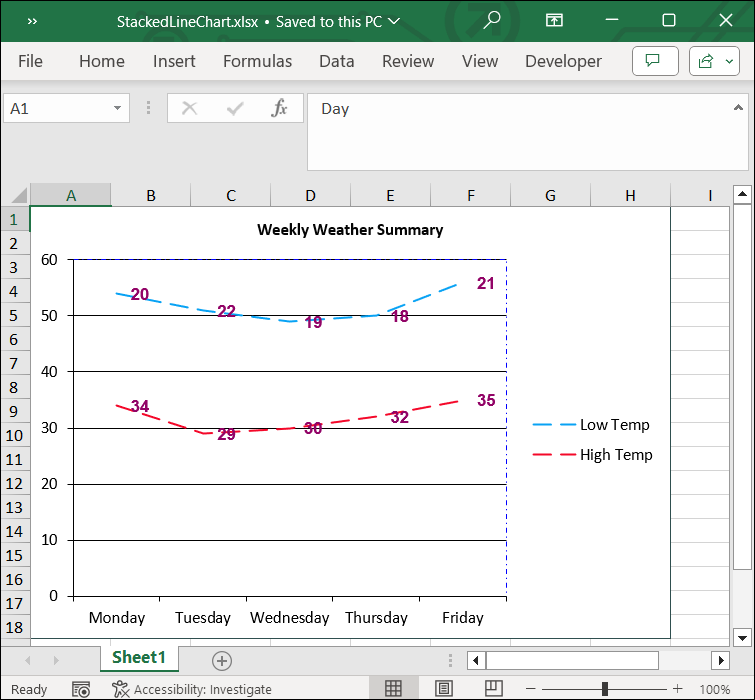Switch to Page Break Preview
The height and width of the screenshot is (700, 755).
[x=494, y=688]
